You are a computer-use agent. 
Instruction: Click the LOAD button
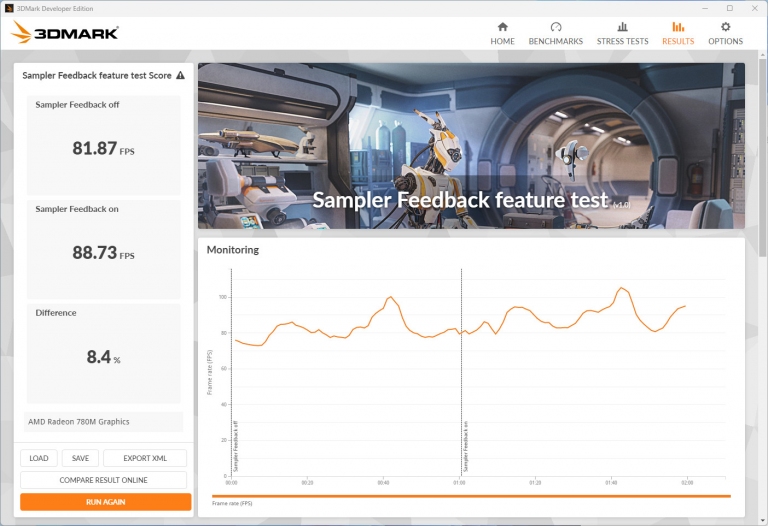pyautogui.click(x=39, y=458)
